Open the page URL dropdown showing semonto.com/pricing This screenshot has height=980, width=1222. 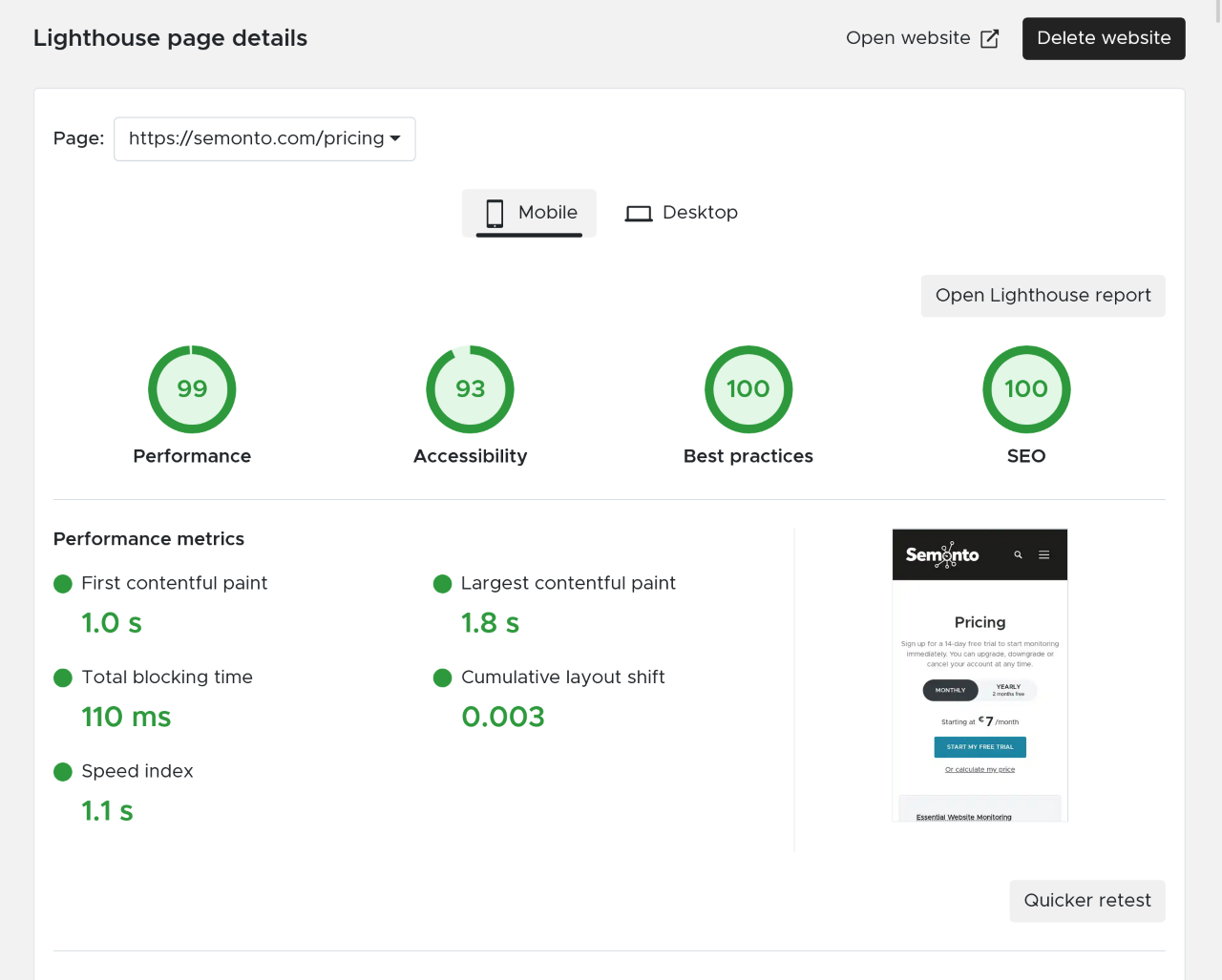[x=264, y=139]
